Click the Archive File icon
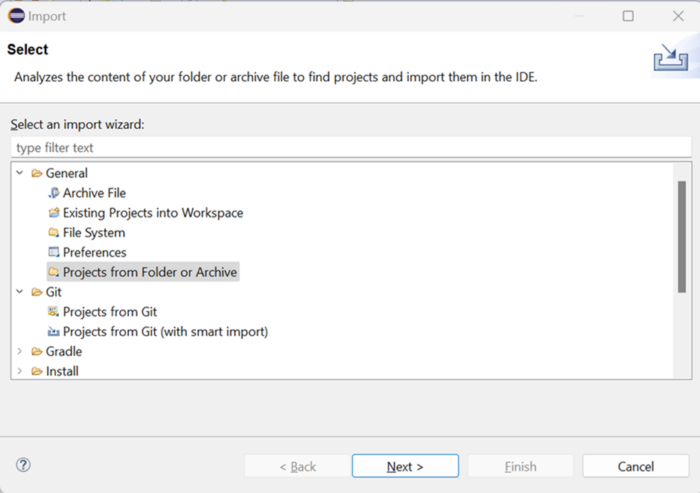700x493 pixels. 54,193
